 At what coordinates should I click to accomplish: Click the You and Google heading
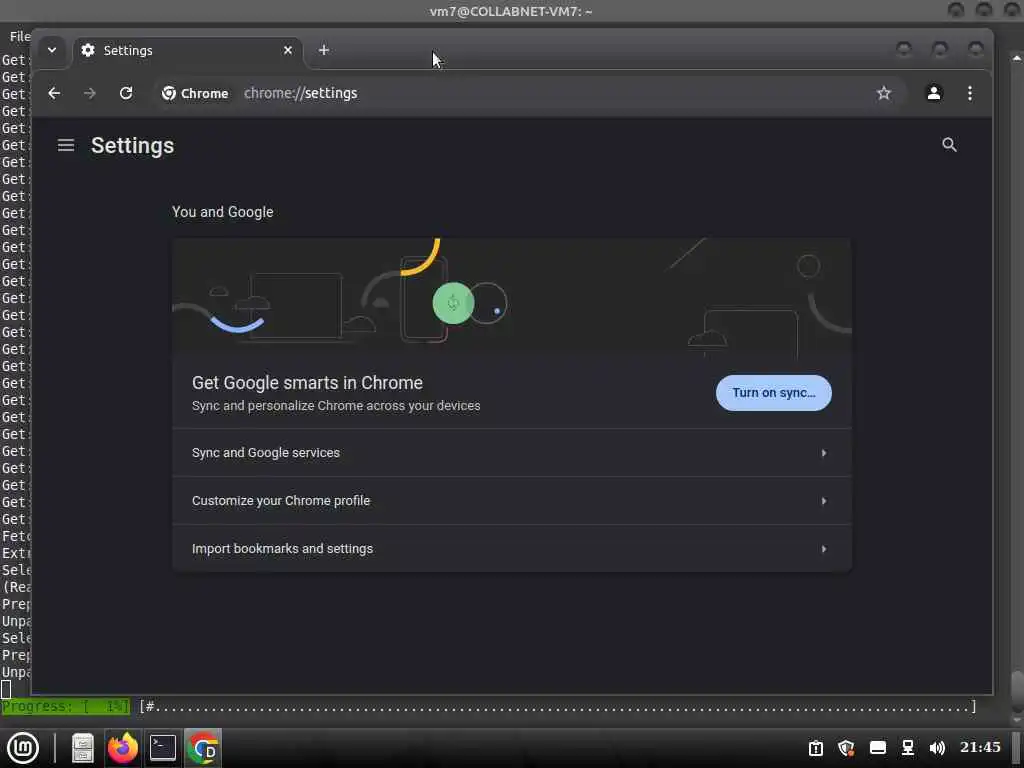223,212
